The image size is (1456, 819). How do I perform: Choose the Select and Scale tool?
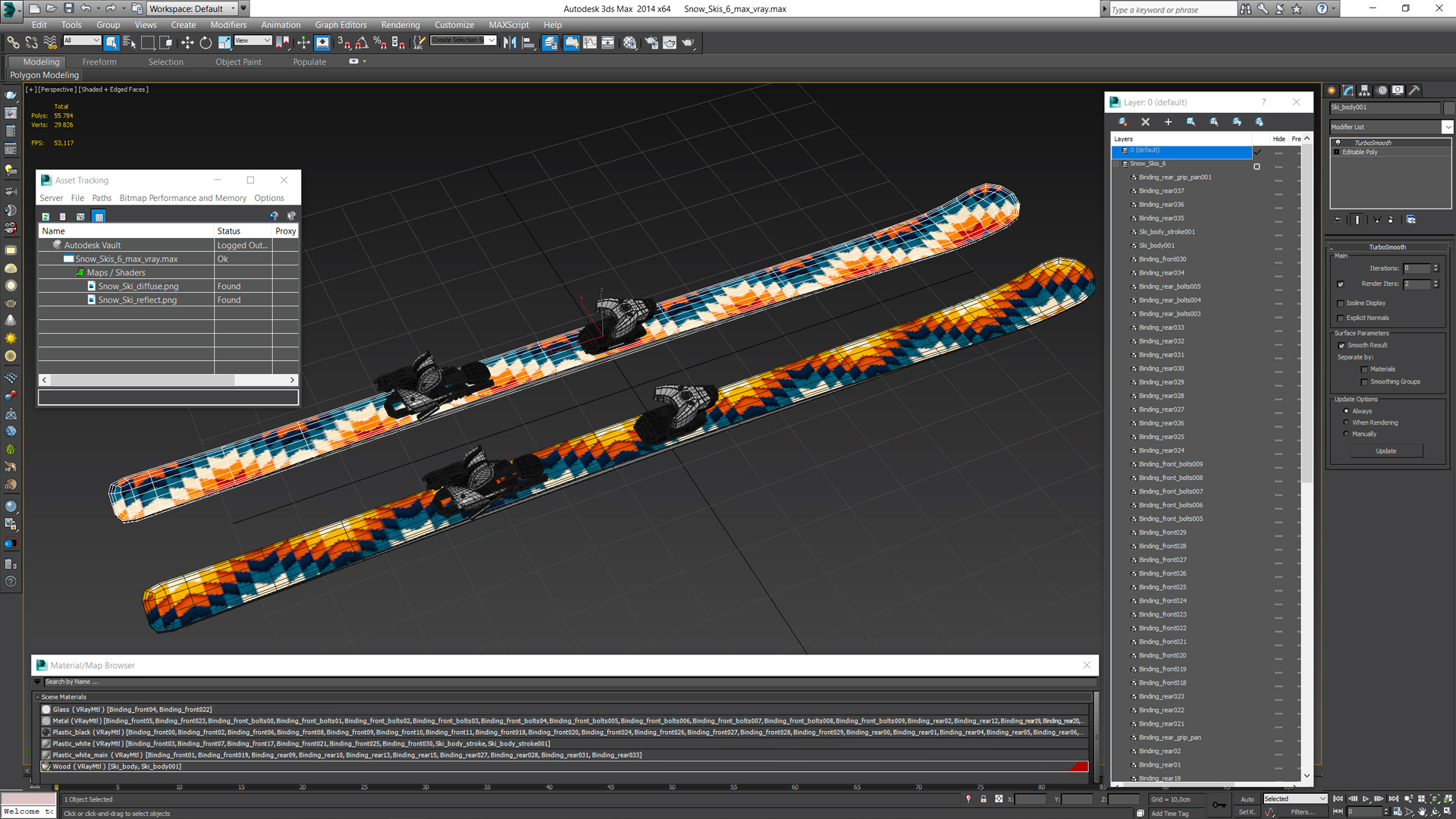click(224, 42)
